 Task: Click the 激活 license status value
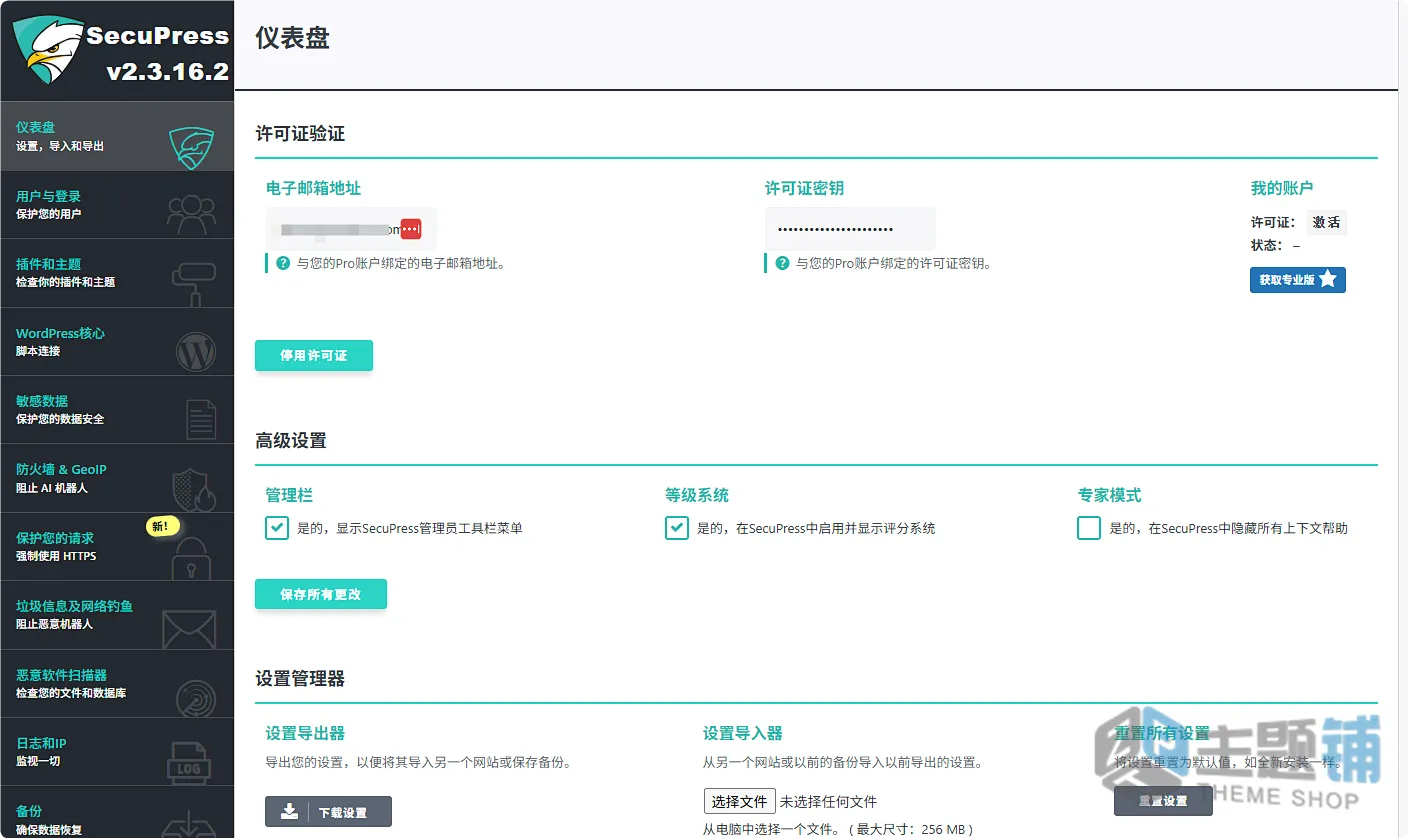1327,223
